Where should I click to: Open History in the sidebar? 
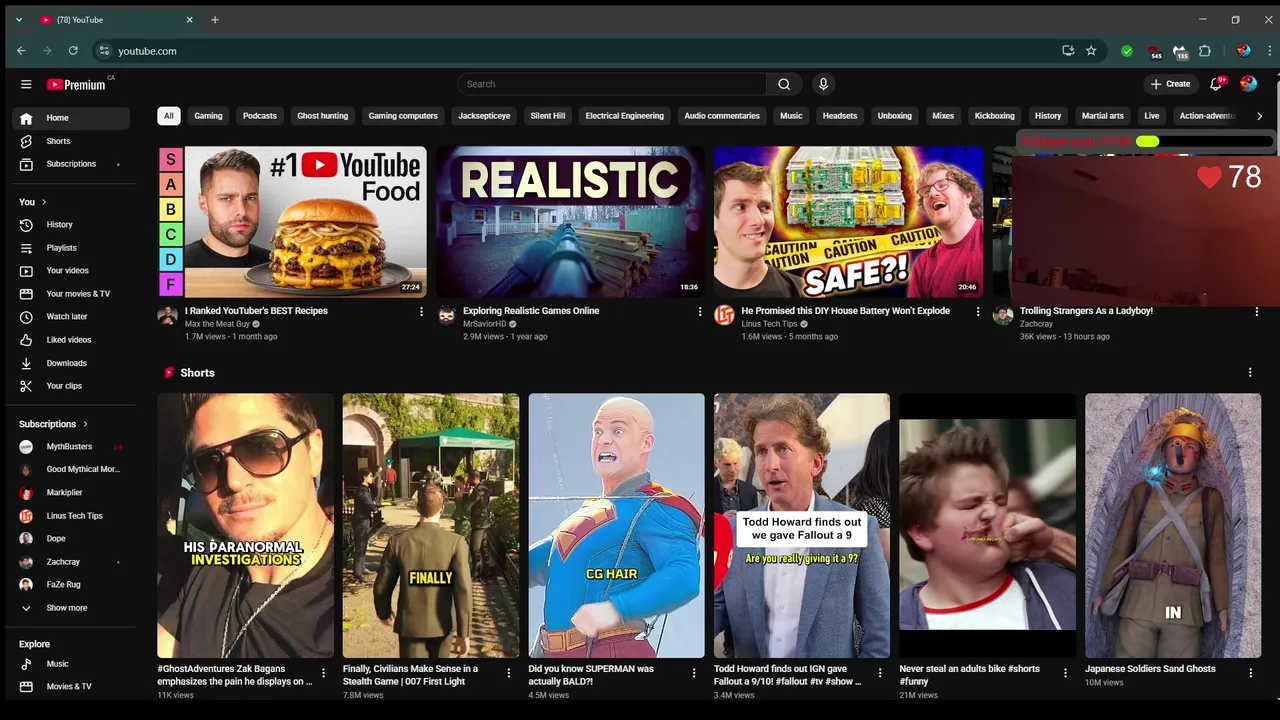pos(71,225)
